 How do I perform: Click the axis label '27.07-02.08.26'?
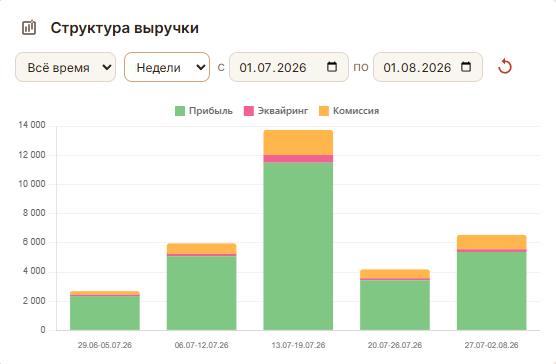pyautogui.click(x=491, y=345)
